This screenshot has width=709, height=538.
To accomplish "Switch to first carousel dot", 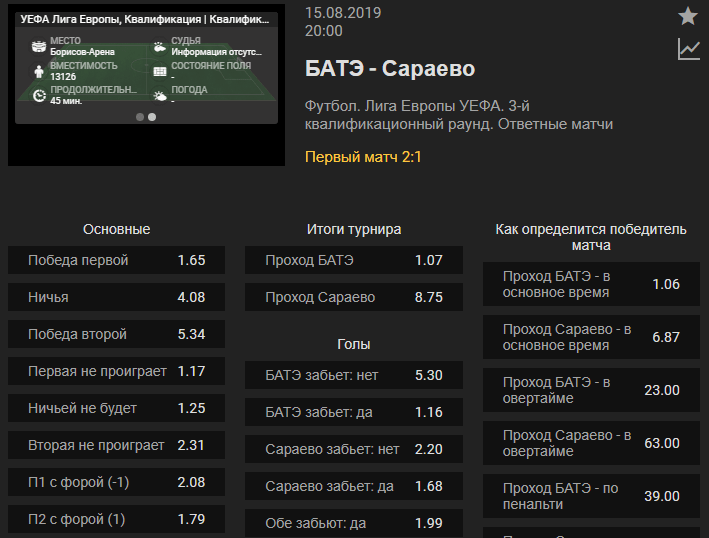I will click(140, 117).
